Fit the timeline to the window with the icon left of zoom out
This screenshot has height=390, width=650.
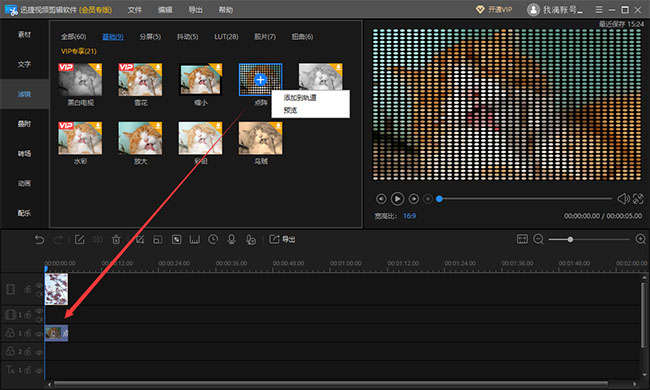tap(522, 239)
